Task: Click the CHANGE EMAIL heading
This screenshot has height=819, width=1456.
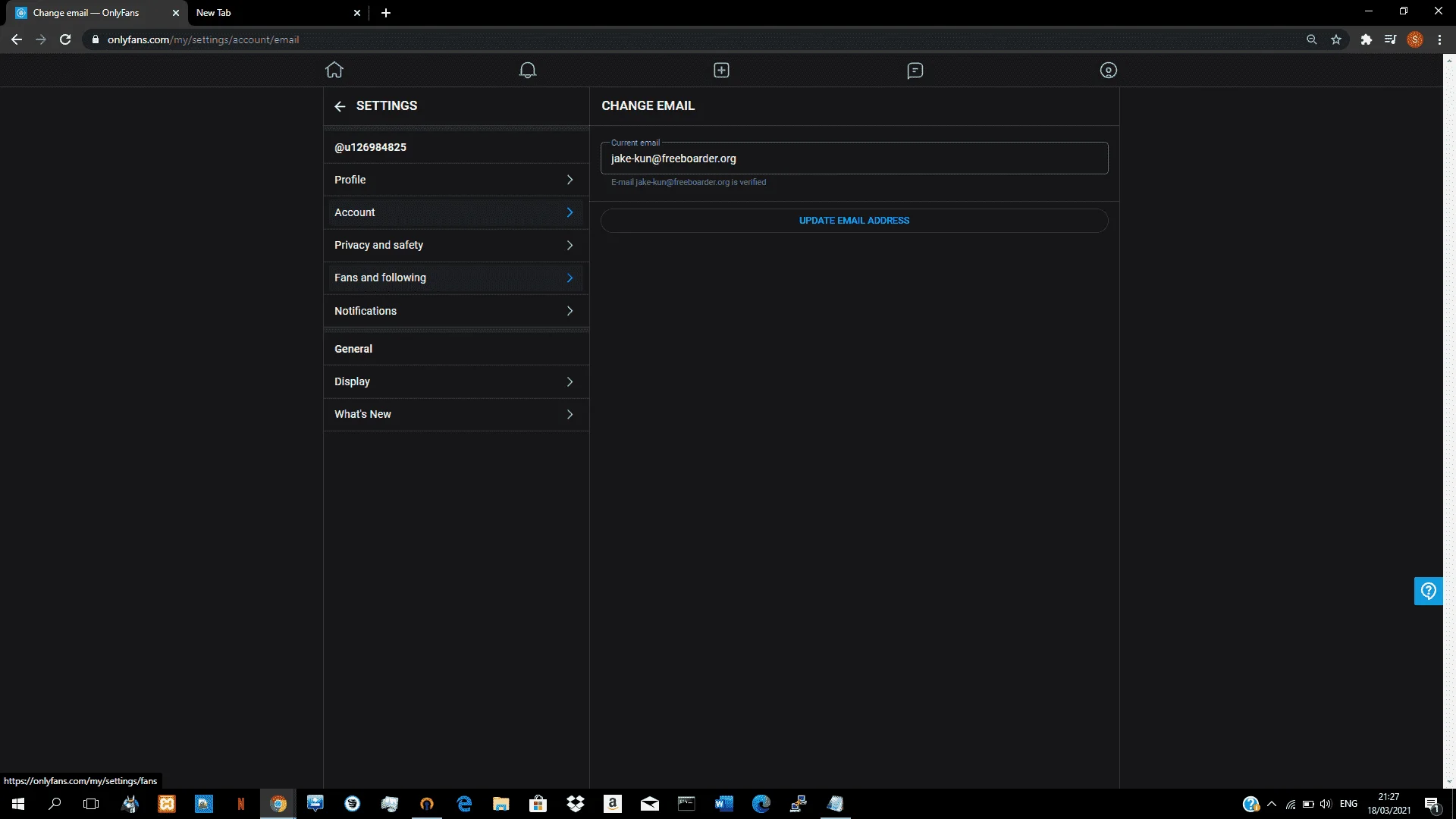Action: pyautogui.click(x=648, y=106)
